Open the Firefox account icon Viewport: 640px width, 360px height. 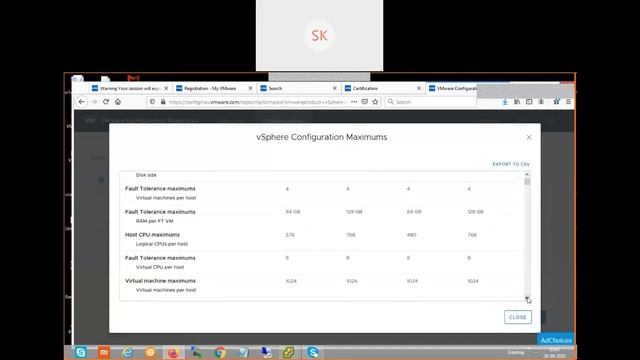pyautogui.click(x=541, y=102)
